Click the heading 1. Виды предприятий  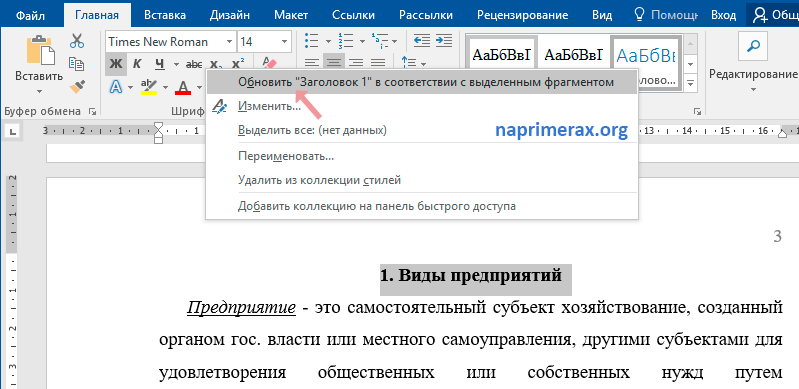471,276
